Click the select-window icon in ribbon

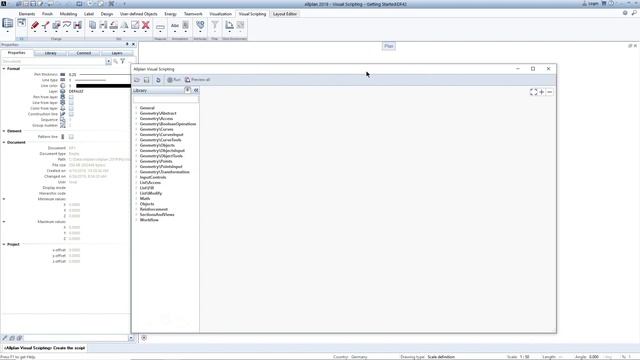coord(21,23)
